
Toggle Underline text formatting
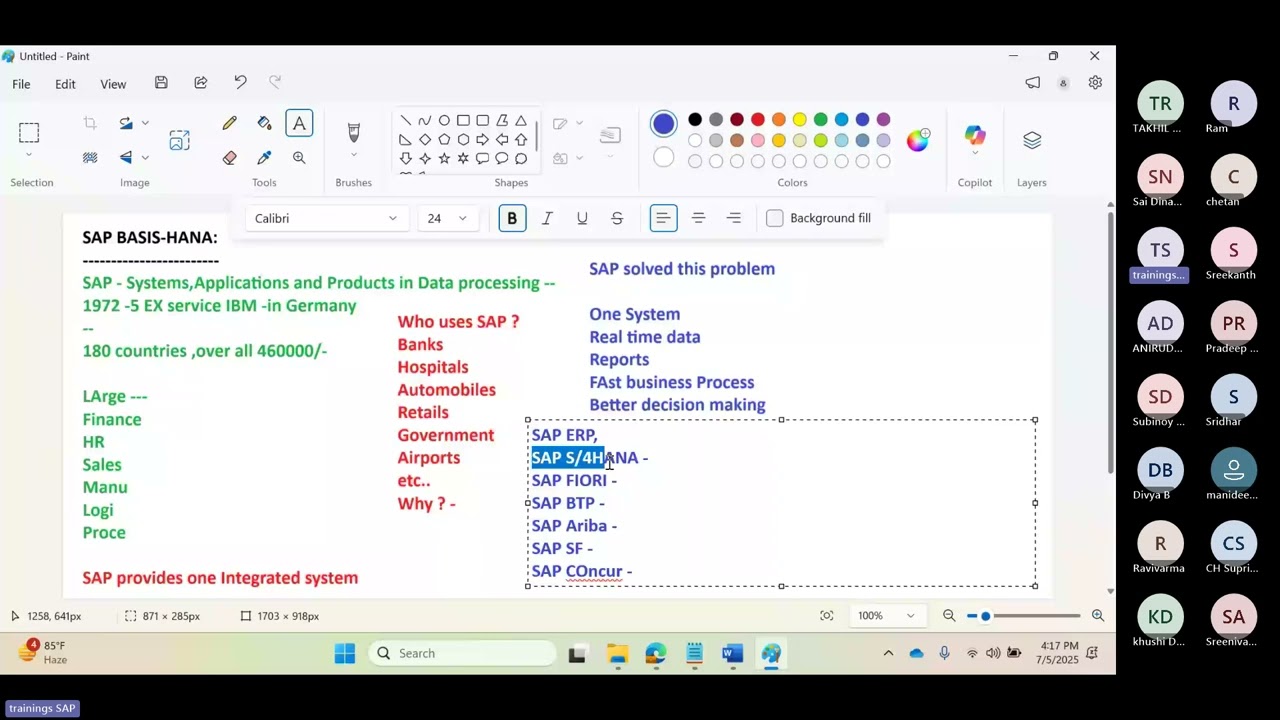pos(582,218)
